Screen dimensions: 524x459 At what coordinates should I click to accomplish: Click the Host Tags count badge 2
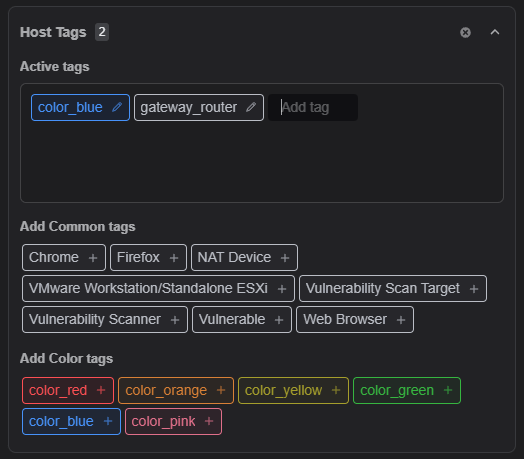coord(102,32)
